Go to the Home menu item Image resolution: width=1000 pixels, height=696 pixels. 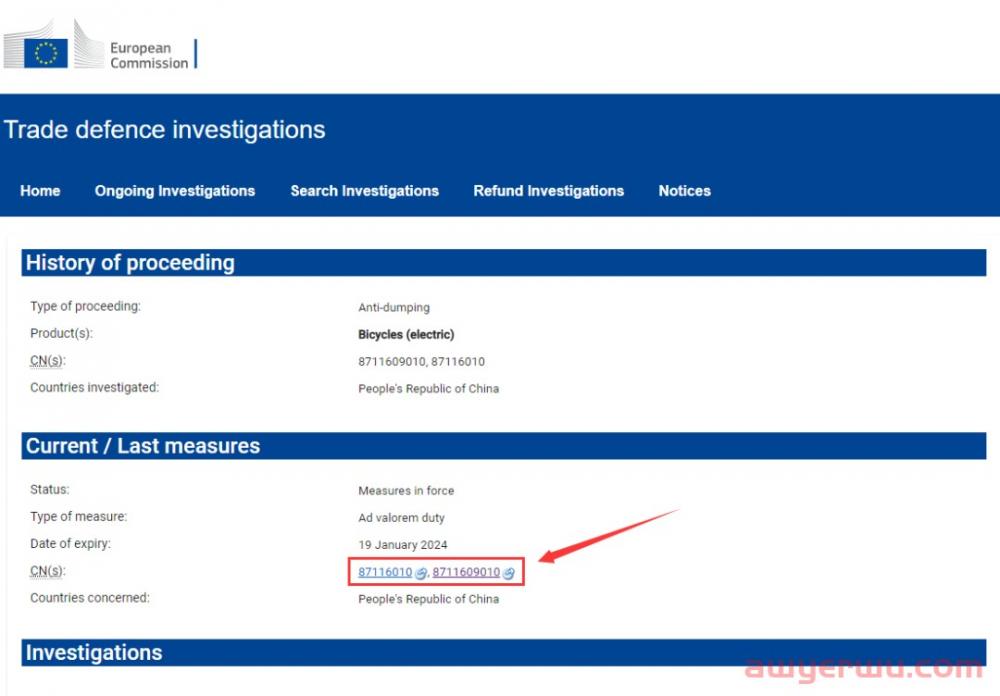click(40, 191)
